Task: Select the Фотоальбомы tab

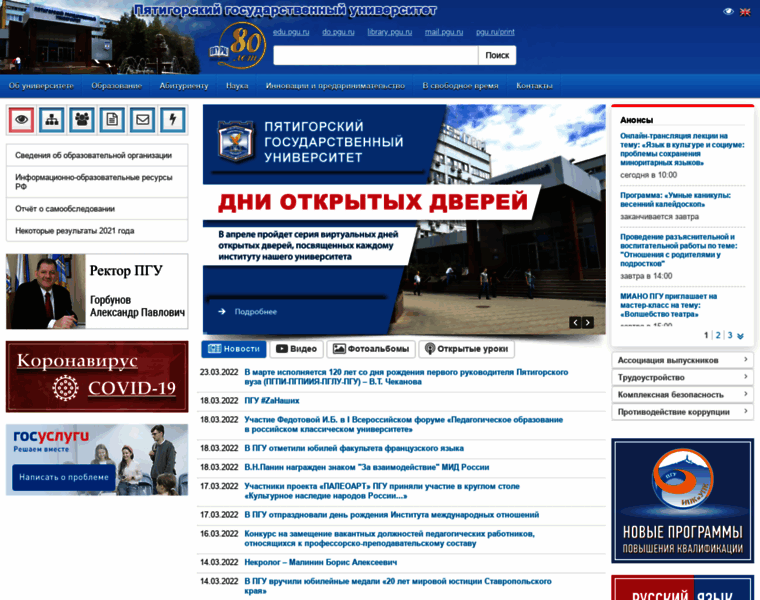Action: [x=371, y=349]
